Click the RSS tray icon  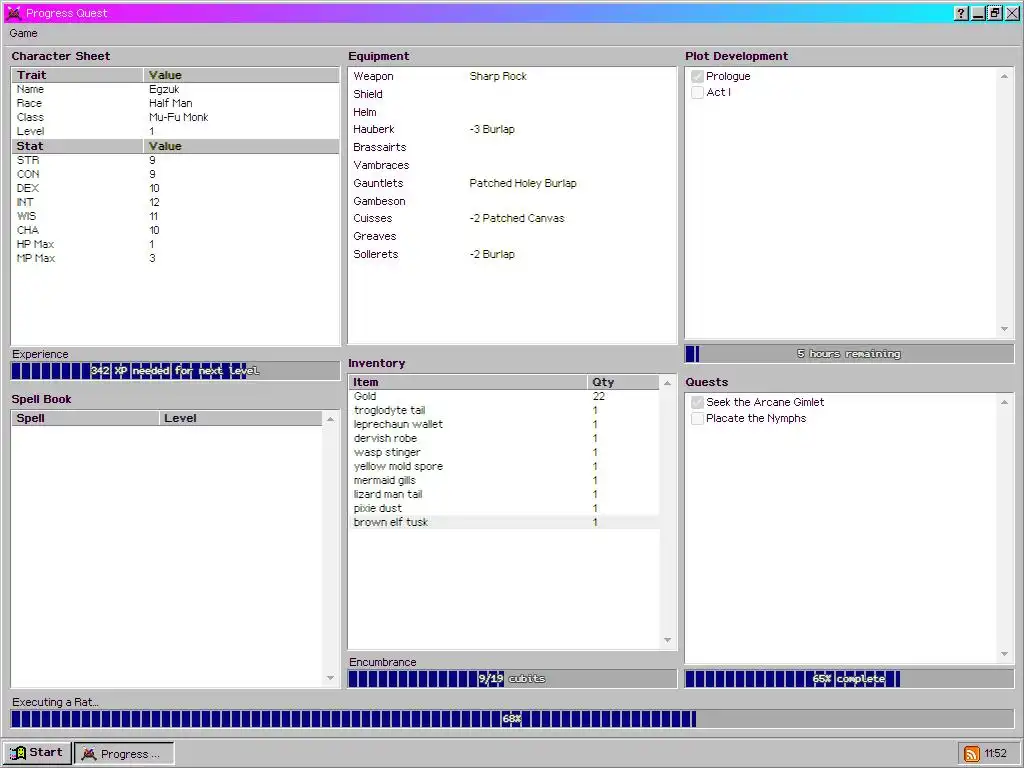coord(972,754)
